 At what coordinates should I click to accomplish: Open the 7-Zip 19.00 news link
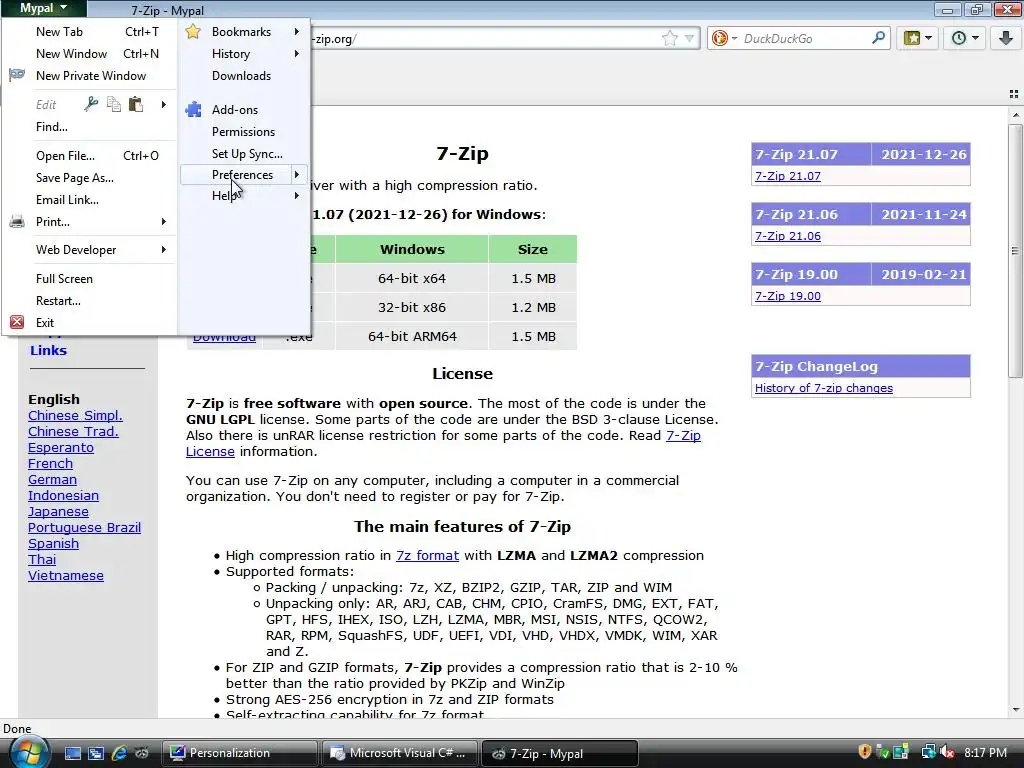(788, 296)
